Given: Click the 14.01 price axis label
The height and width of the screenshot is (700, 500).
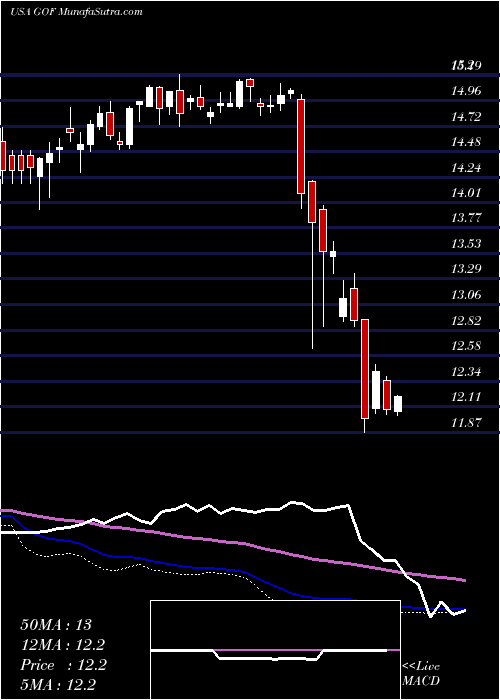Looking at the screenshot, I should point(466,193).
